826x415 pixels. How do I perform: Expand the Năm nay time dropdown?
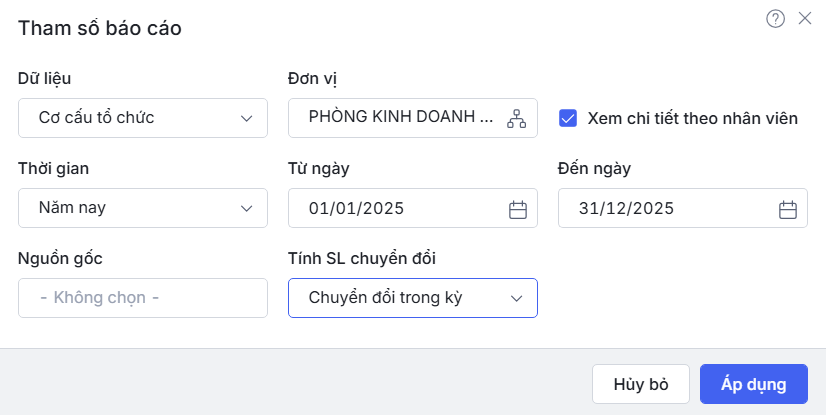[130, 208]
